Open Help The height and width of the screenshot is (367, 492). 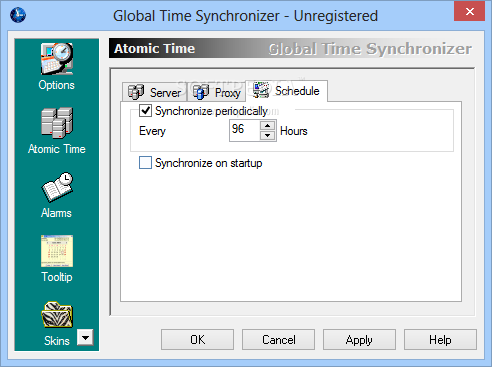tap(440, 340)
